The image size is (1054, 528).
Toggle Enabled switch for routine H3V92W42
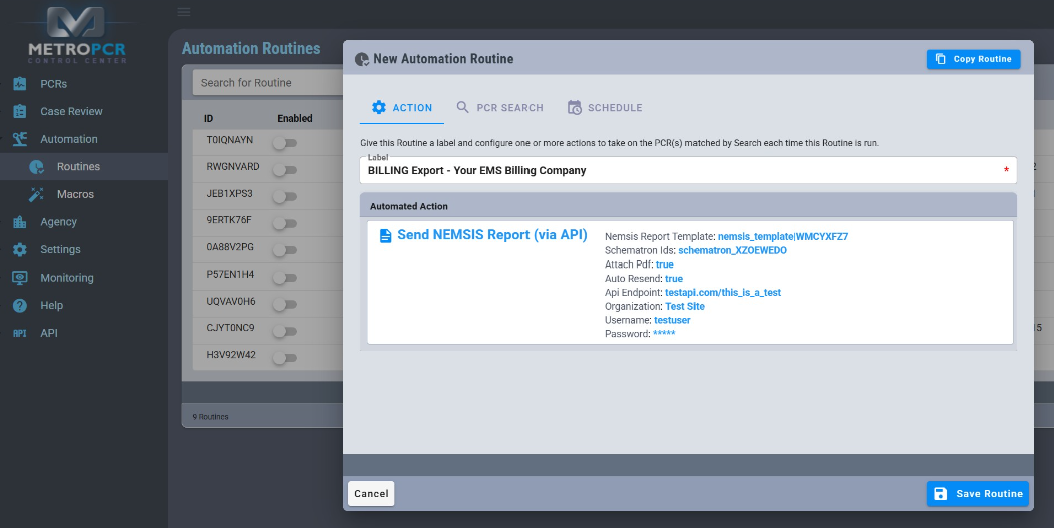[x=284, y=358]
